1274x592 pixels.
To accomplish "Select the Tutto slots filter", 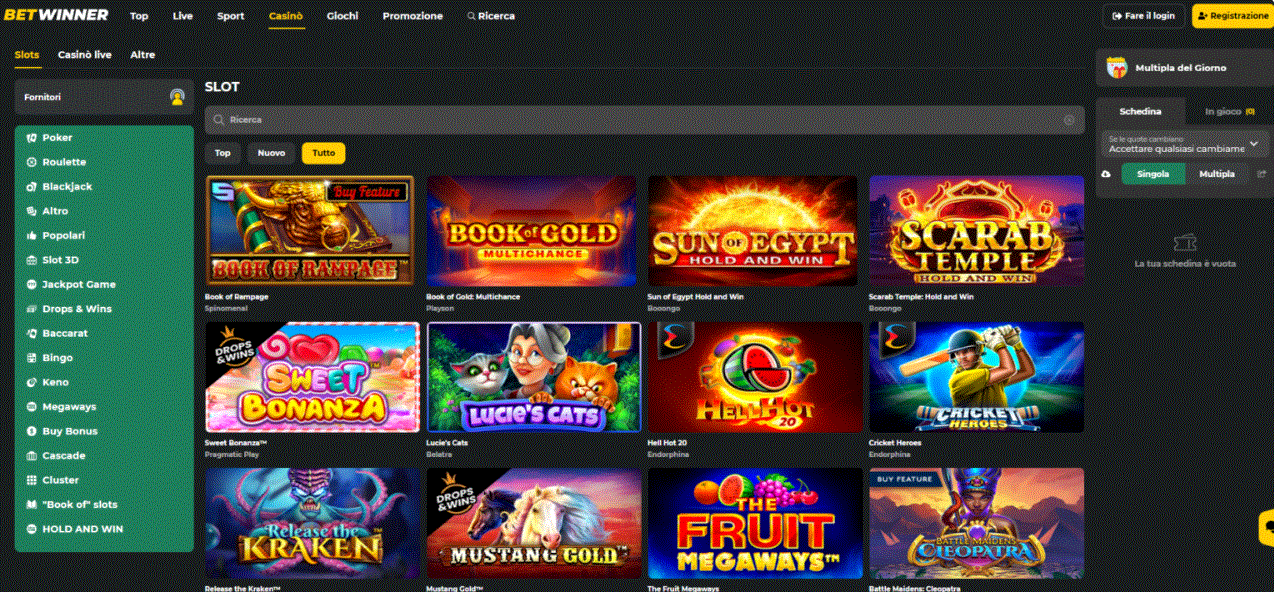I will pos(324,153).
